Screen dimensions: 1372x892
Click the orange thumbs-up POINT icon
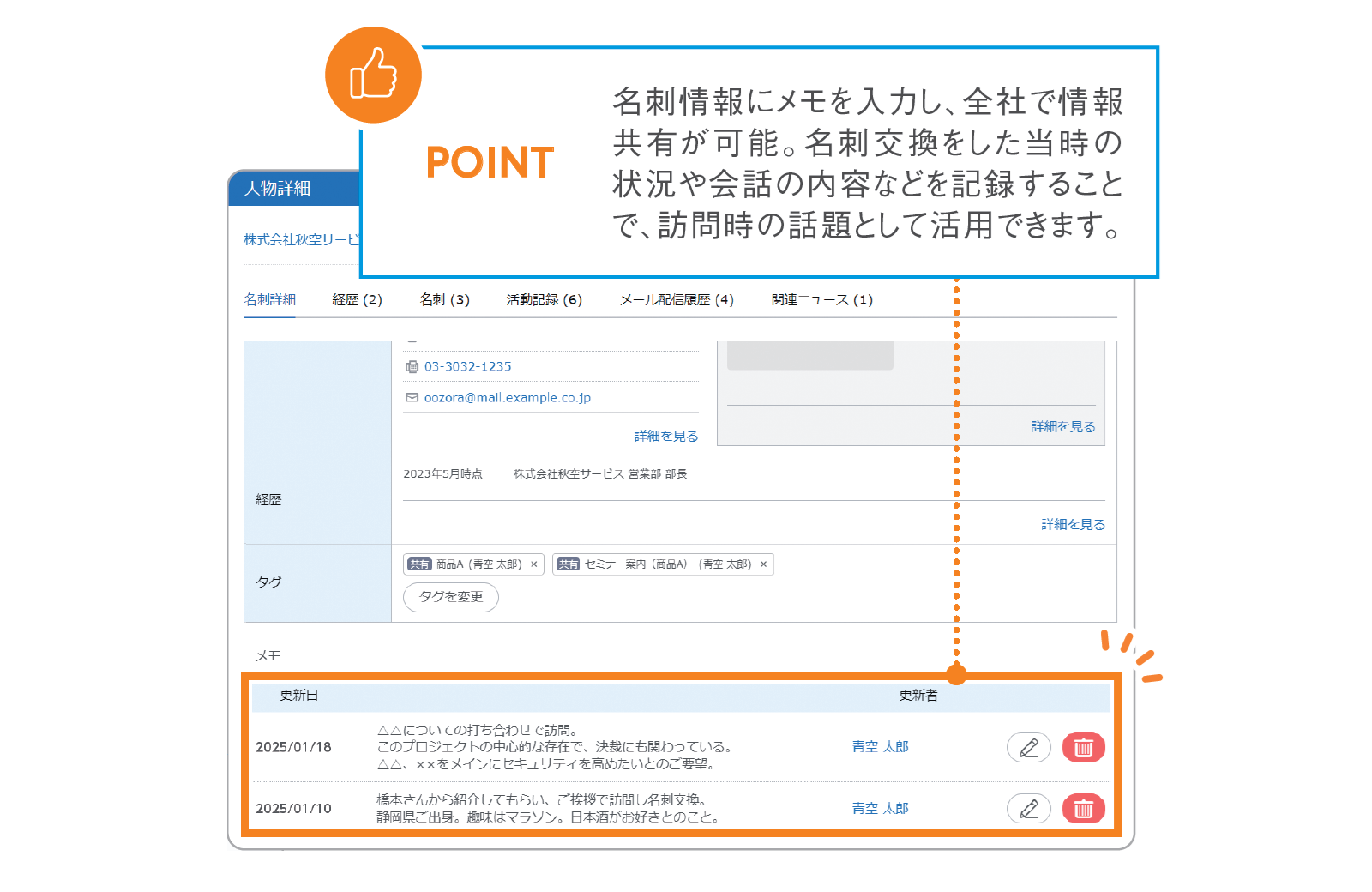point(373,75)
